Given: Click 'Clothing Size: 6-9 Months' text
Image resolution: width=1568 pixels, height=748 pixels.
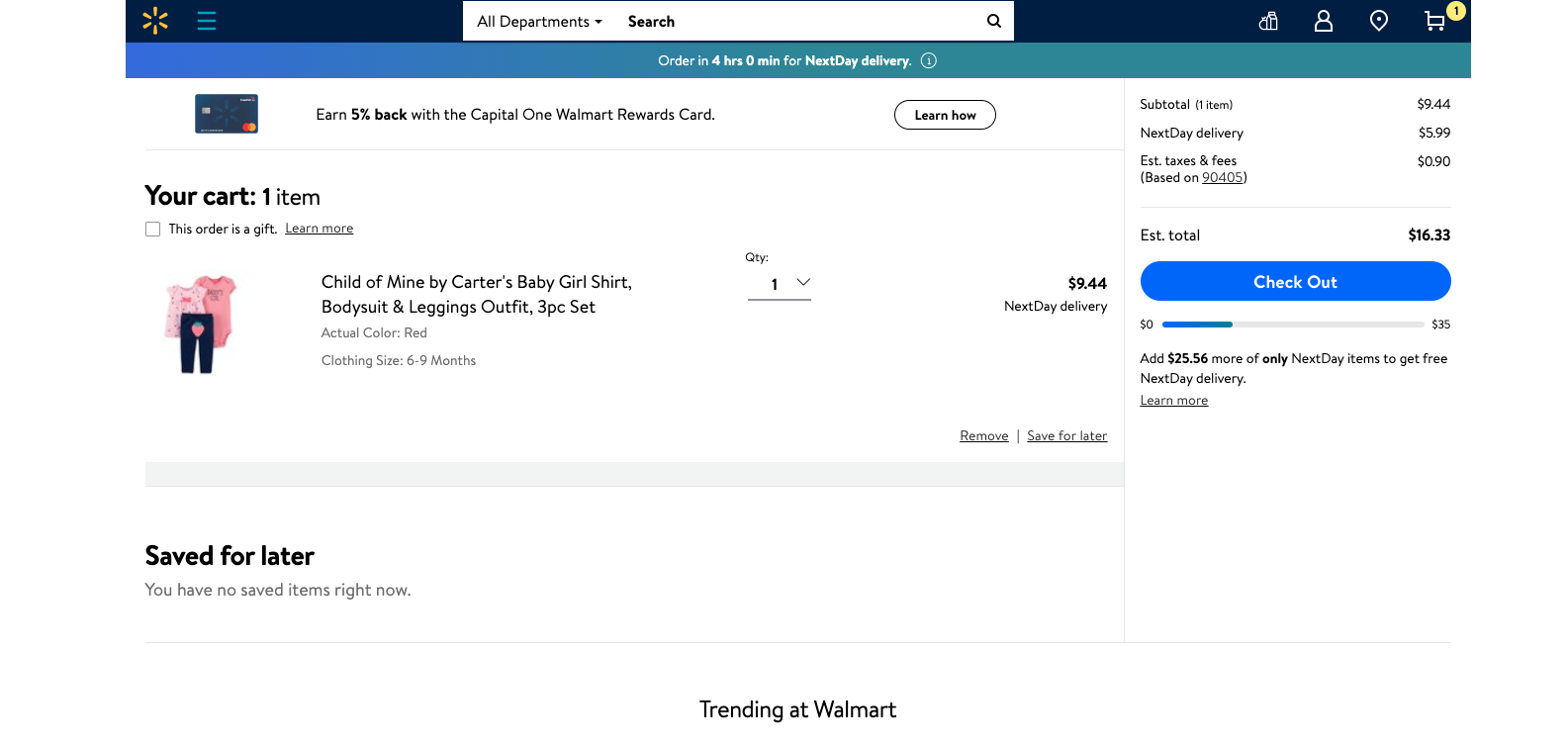Looking at the screenshot, I should coord(399,361).
